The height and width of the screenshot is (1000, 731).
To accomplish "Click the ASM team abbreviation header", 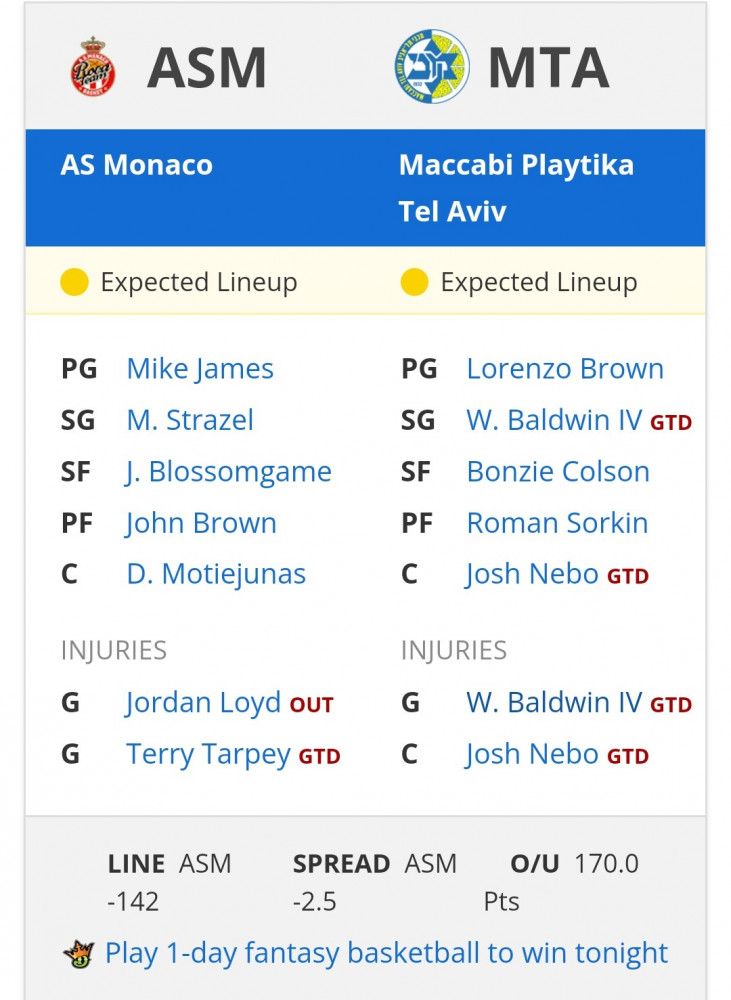I will pos(207,68).
